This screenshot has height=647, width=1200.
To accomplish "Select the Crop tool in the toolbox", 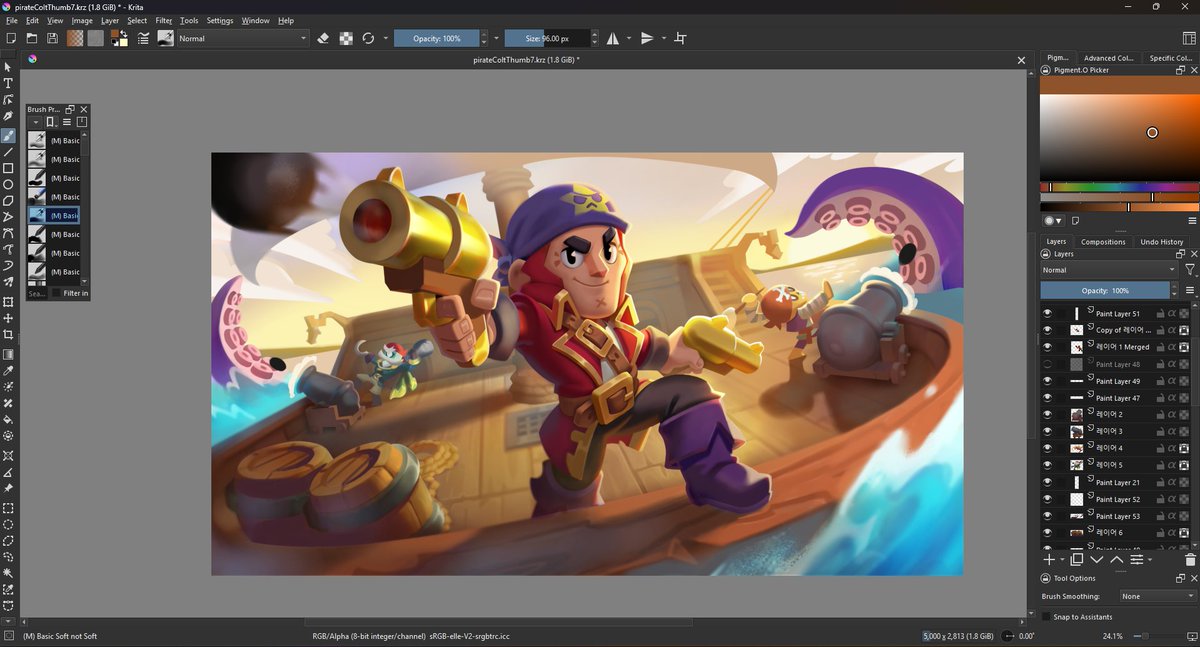I will [8, 335].
